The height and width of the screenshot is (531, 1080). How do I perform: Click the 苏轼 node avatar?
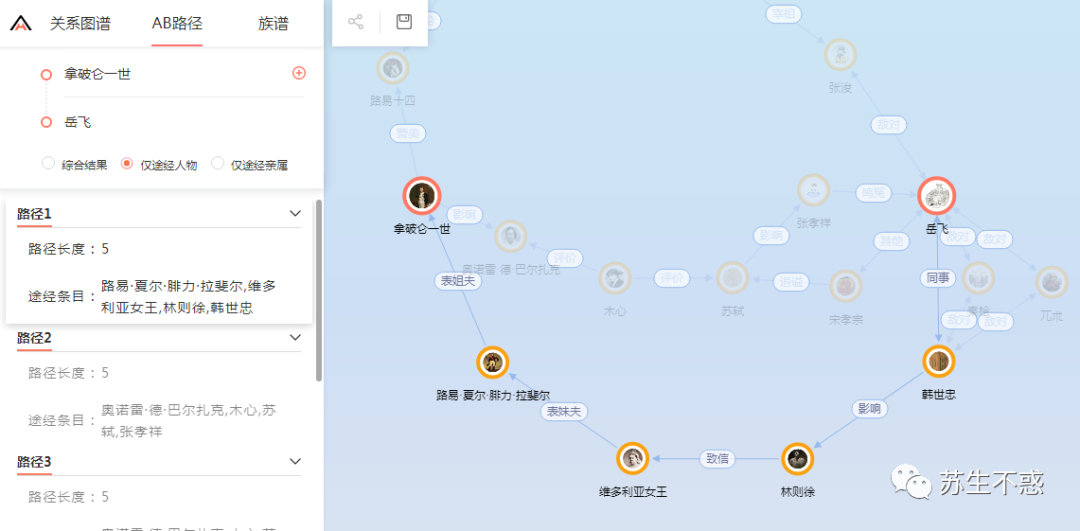coord(733,278)
